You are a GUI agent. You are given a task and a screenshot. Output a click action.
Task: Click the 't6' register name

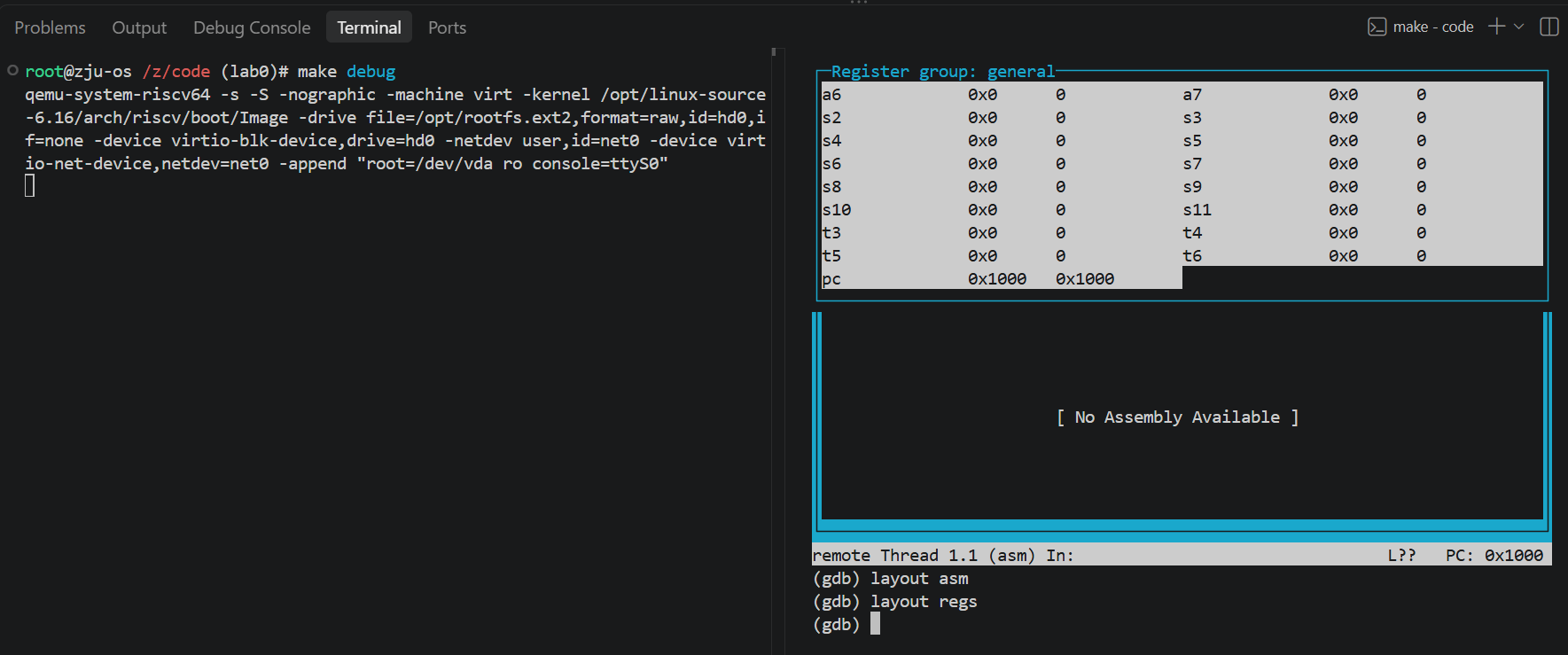pyautogui.click(x=1192, y=256)
